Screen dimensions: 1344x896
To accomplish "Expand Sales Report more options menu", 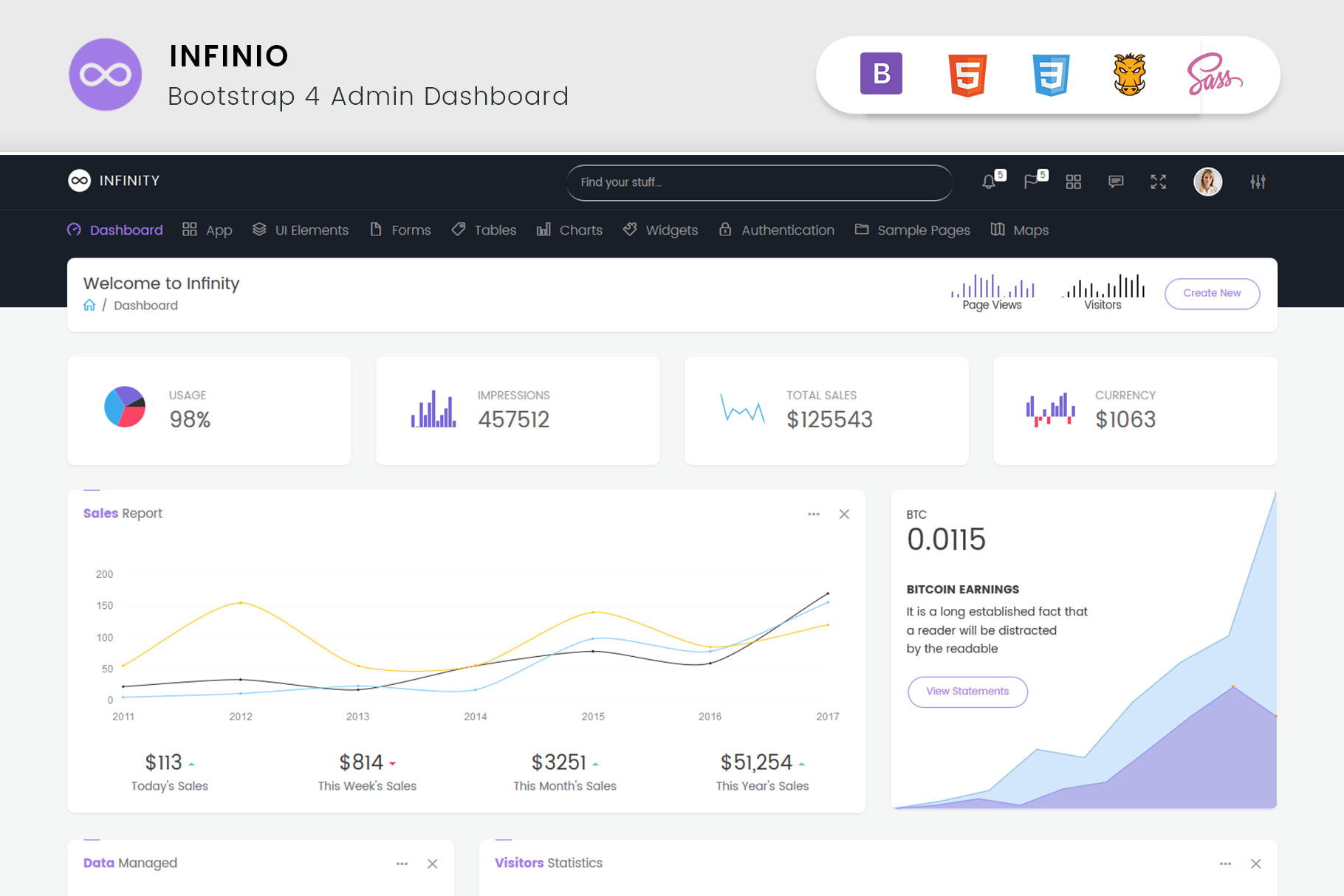I will [x=813, y=514].
